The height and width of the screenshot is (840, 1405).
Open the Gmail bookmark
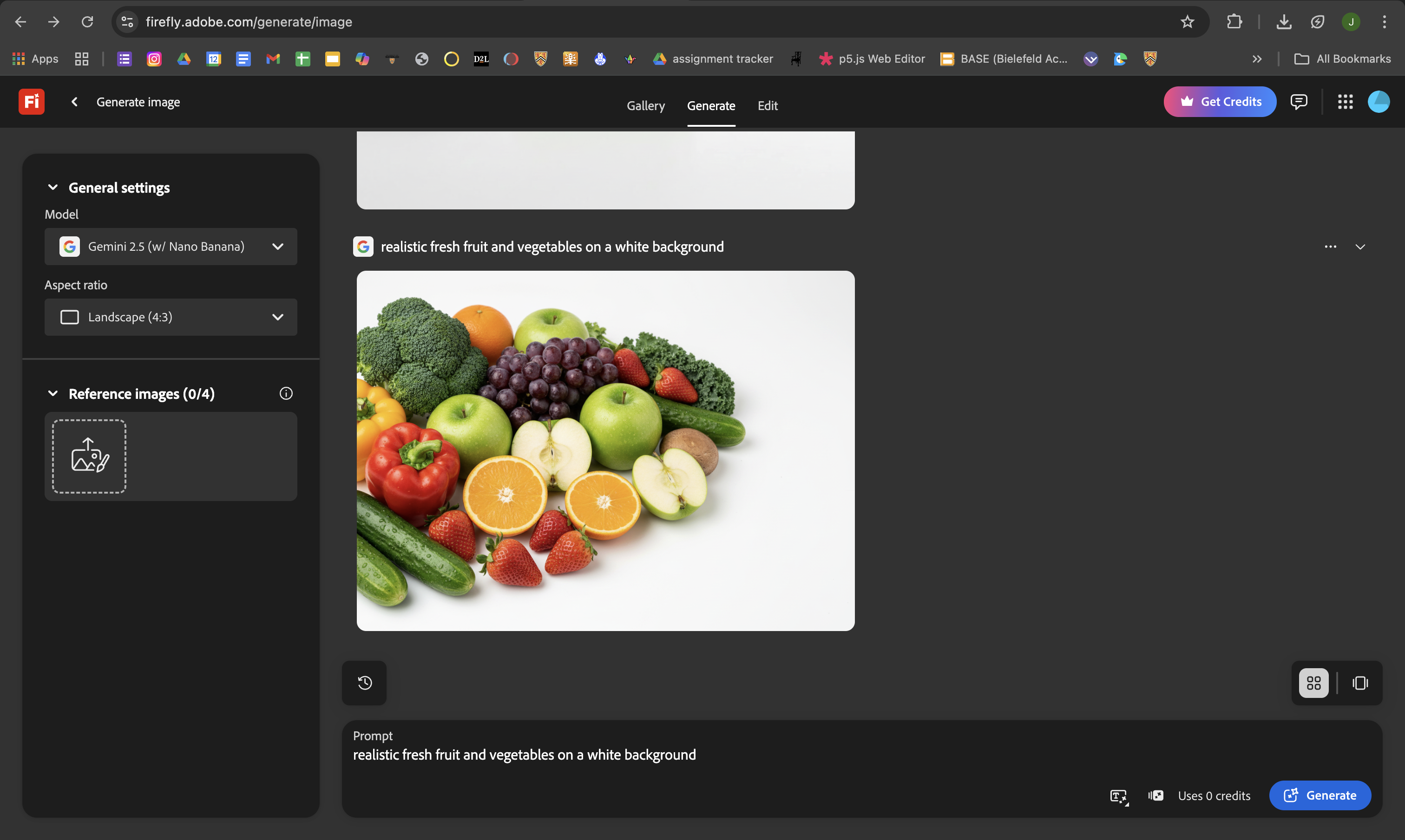coord(273,59)
